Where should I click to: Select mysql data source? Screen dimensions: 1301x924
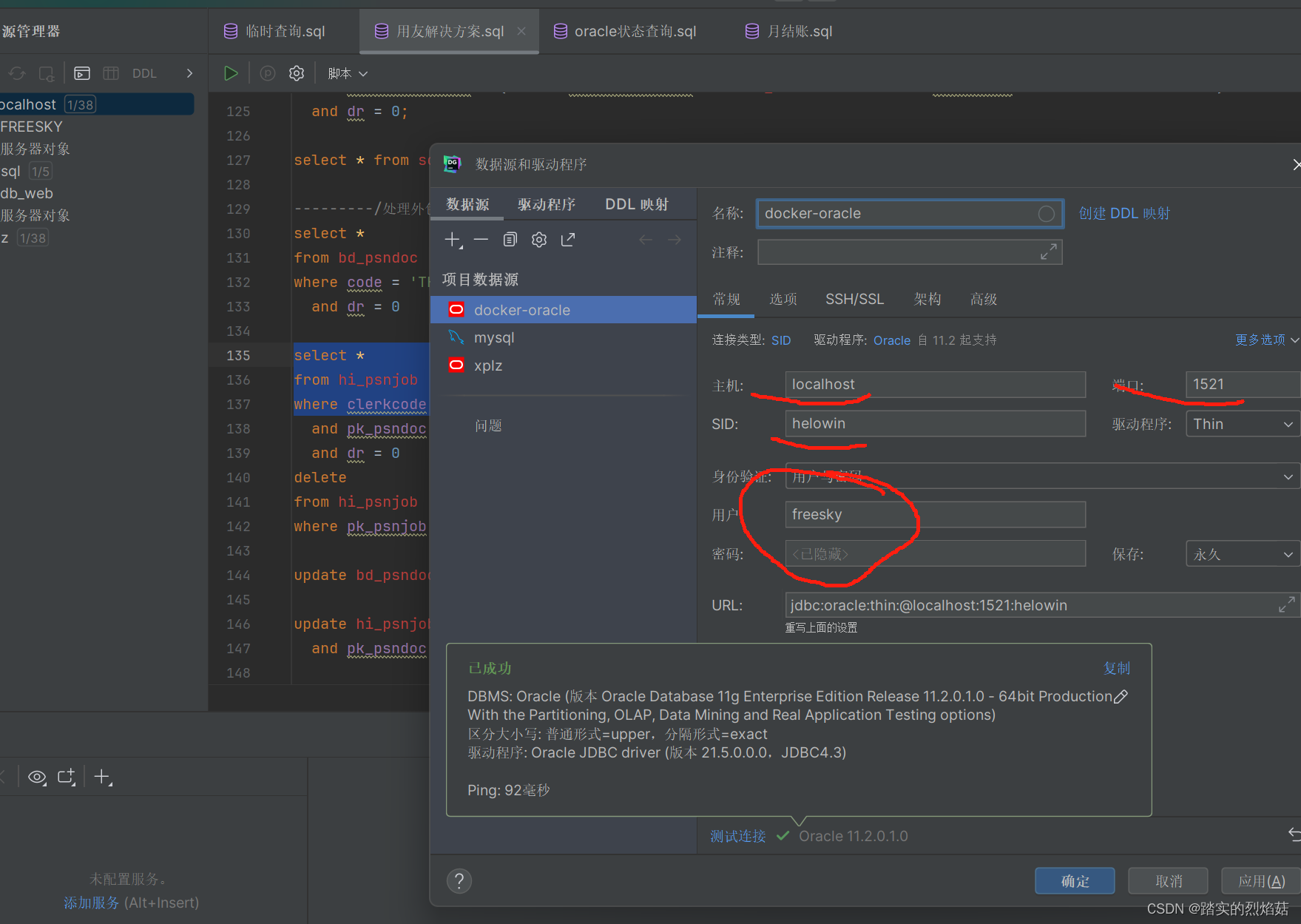pos(564,337)
